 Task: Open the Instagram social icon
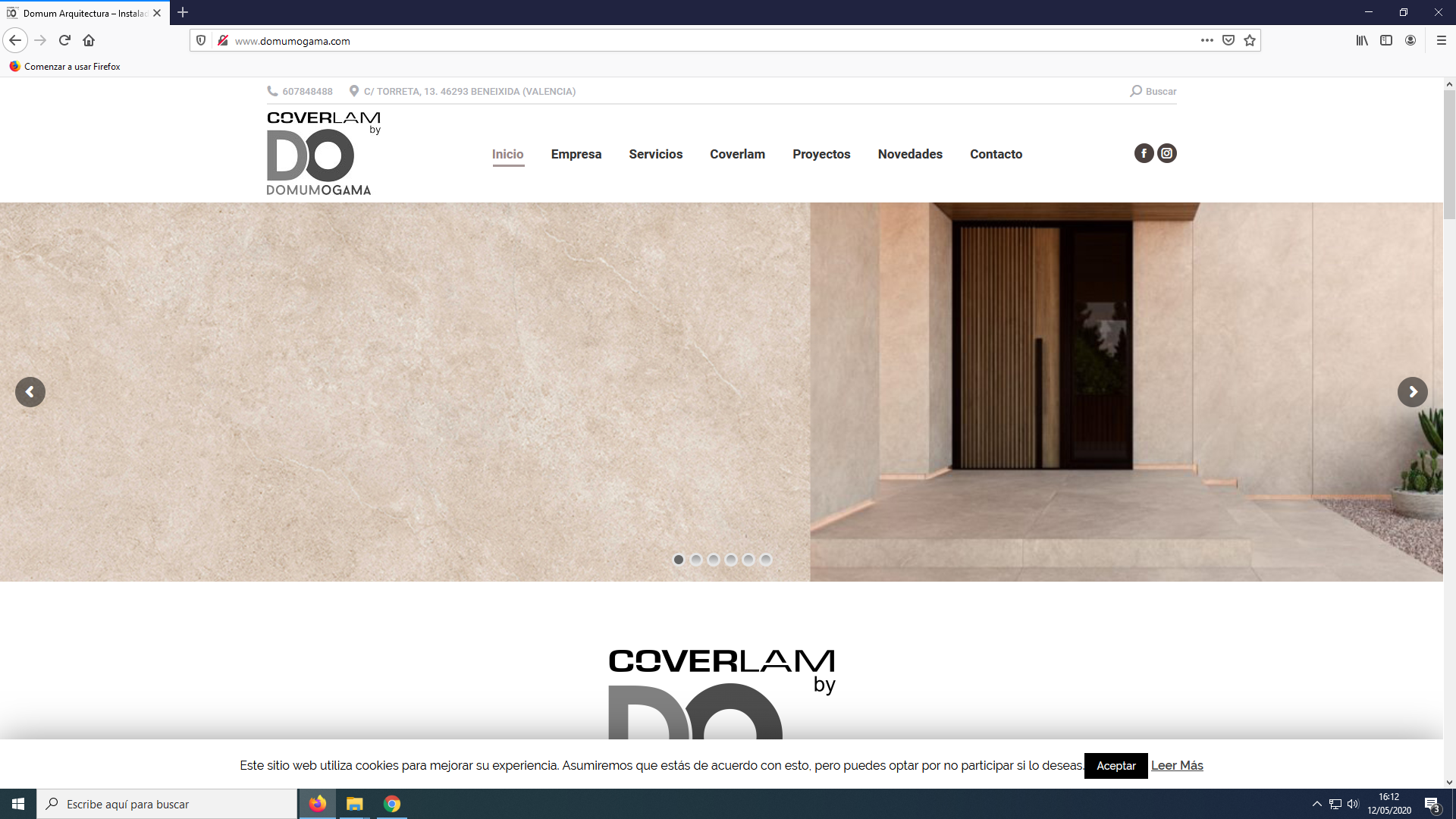[1167, 153]
